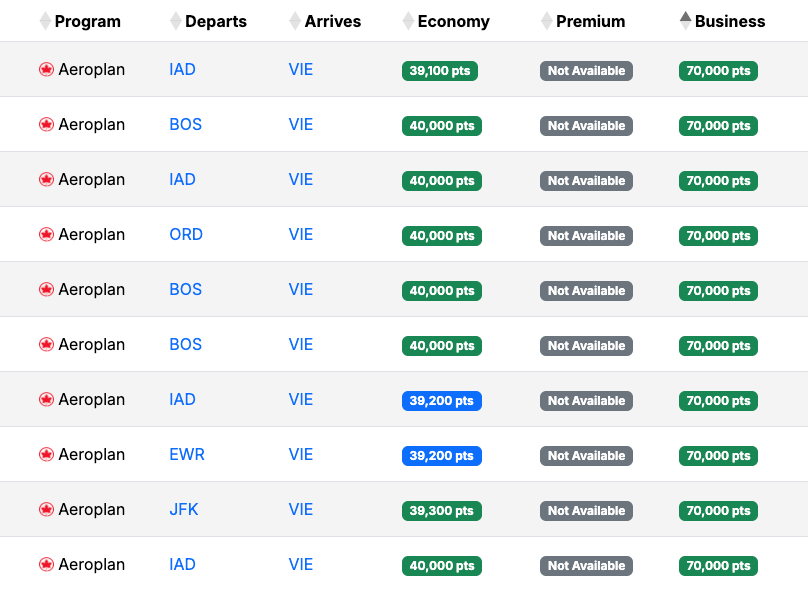Select the Aeroplan logo on the ORD row

coord(47,234)
